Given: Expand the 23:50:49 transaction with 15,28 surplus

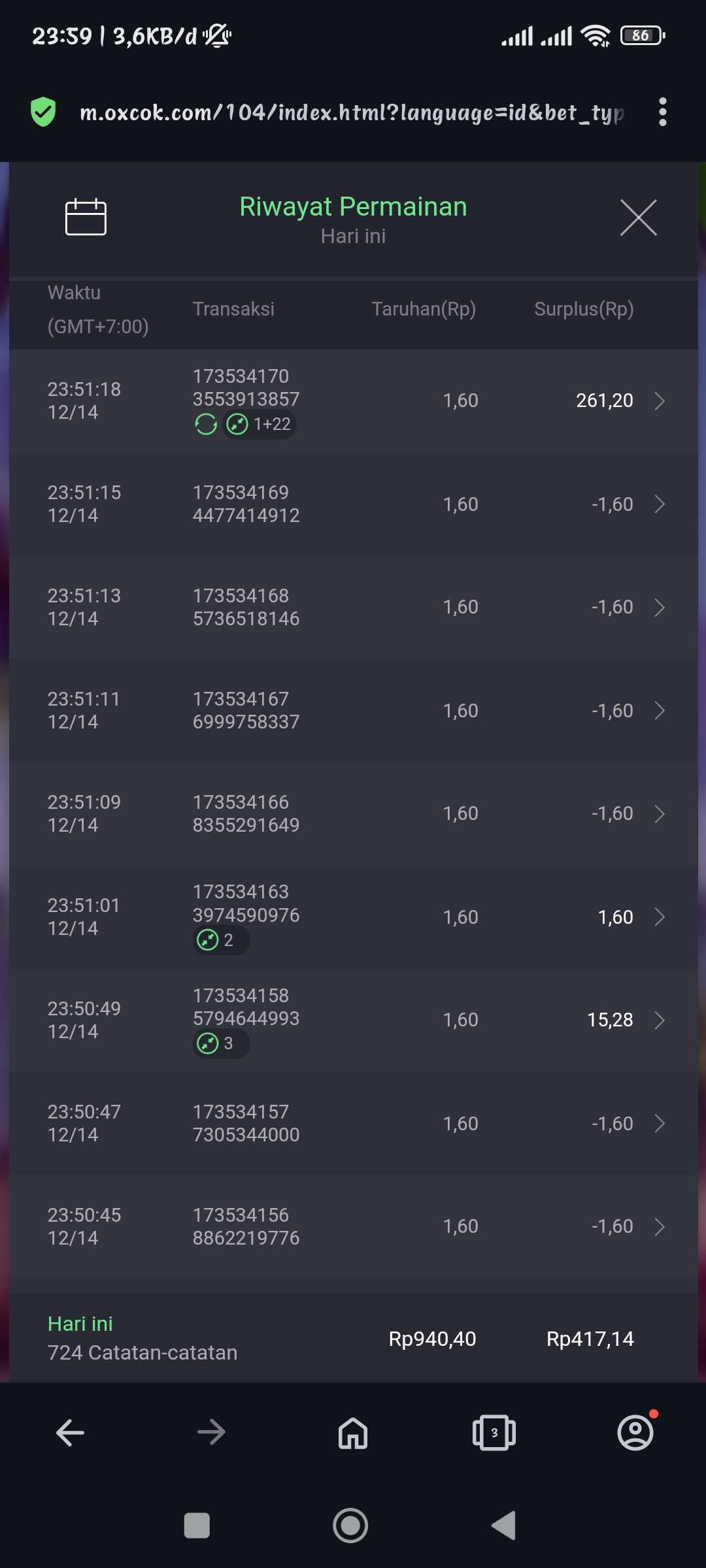Looking at the screenshot, I should point(660,1020).
